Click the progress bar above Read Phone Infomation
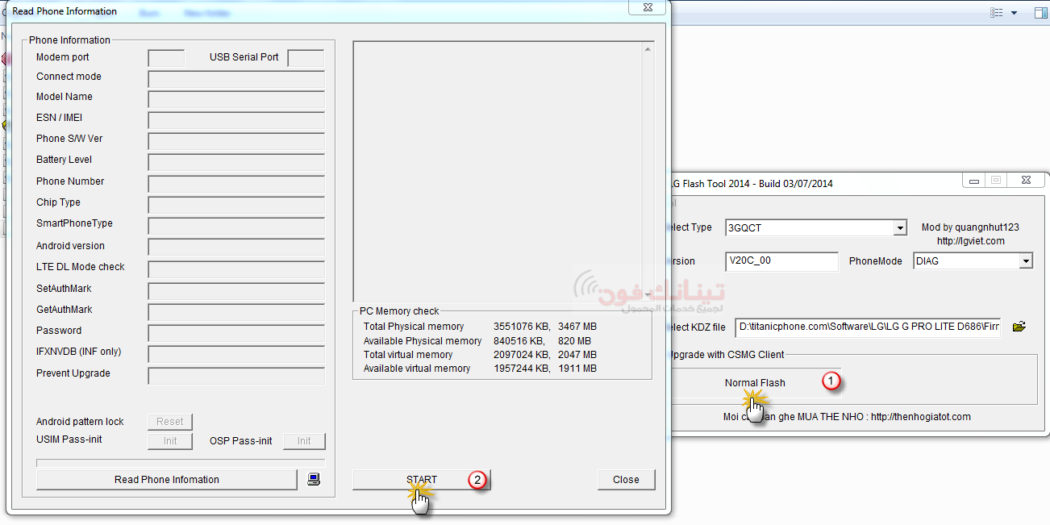 tap(180, 463)
